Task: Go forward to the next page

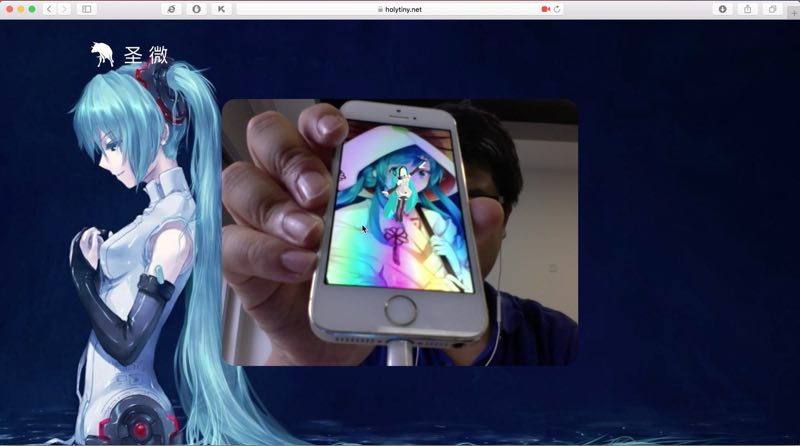Action: click(x=64, y=9)
